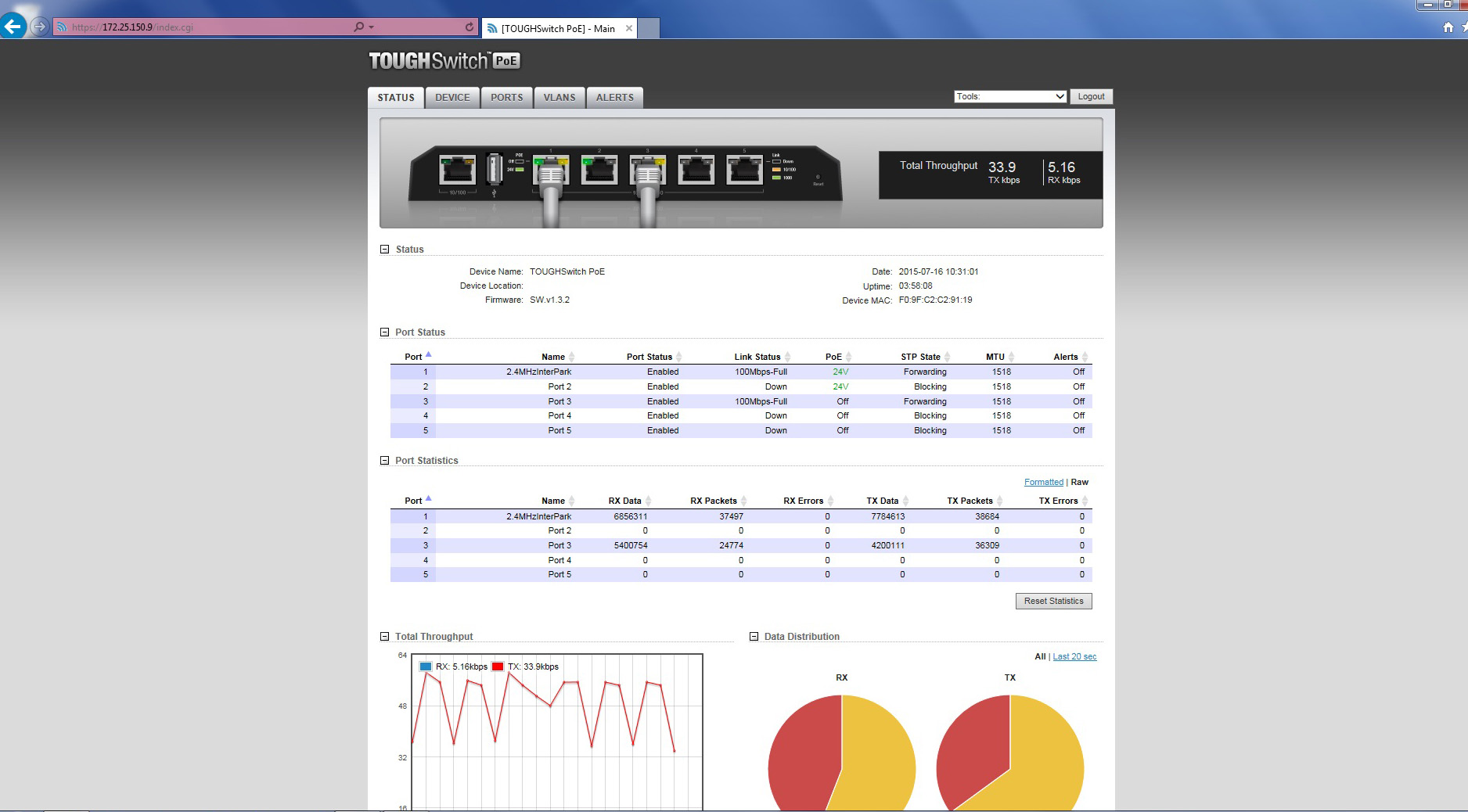Sort statistics by RX Data column
This screenshot has width=1468, height=812.
pyautogui.click(x=630, y=501)
